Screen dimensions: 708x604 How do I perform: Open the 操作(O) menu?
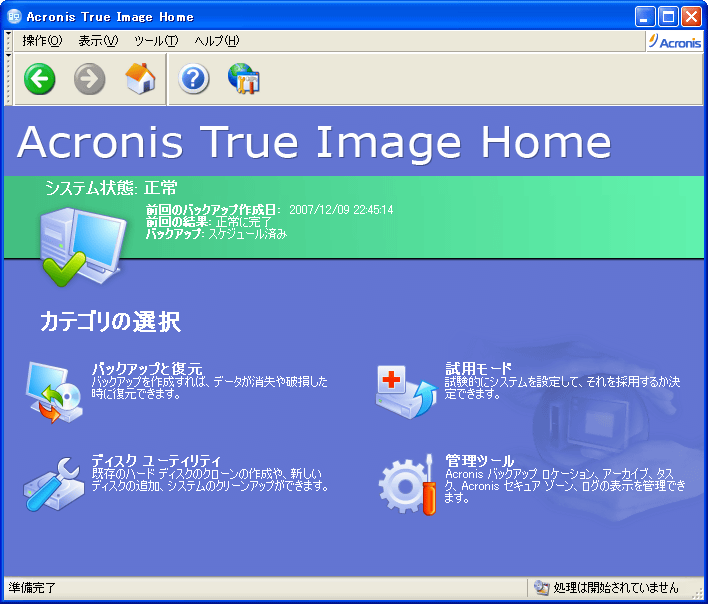coord(42,41)
